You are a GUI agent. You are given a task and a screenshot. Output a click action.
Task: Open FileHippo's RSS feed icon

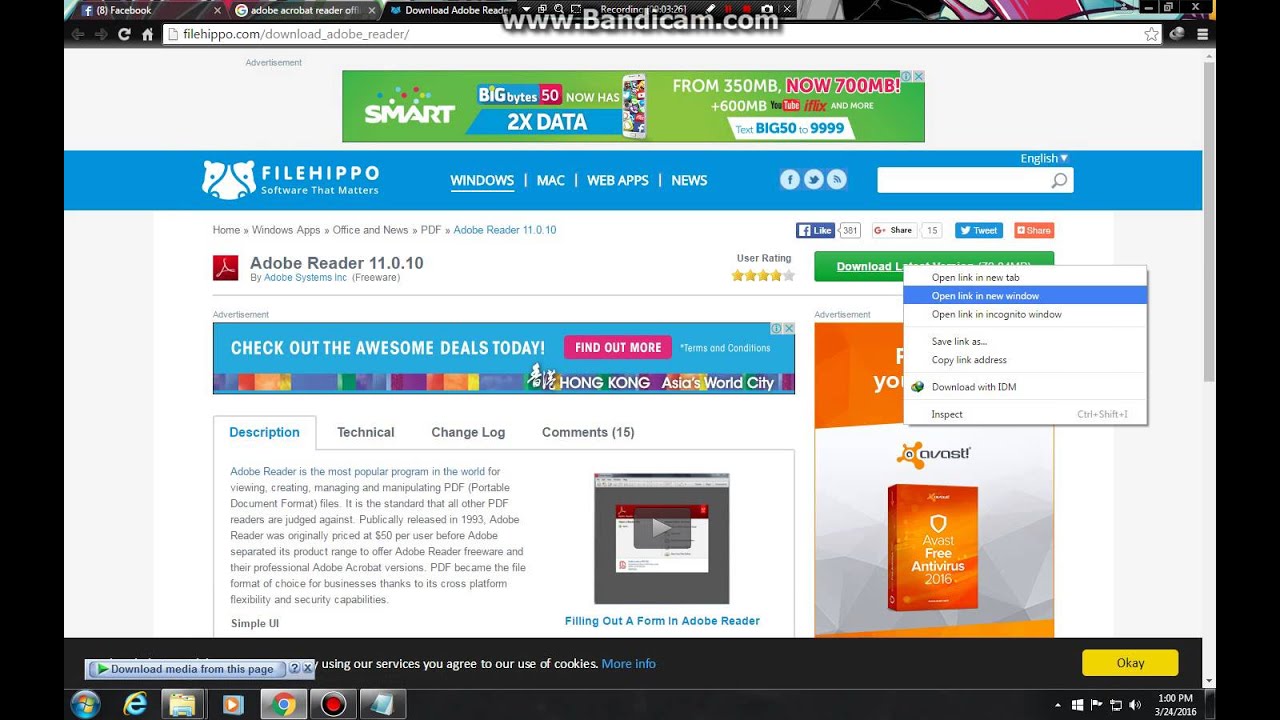(838, 180)
